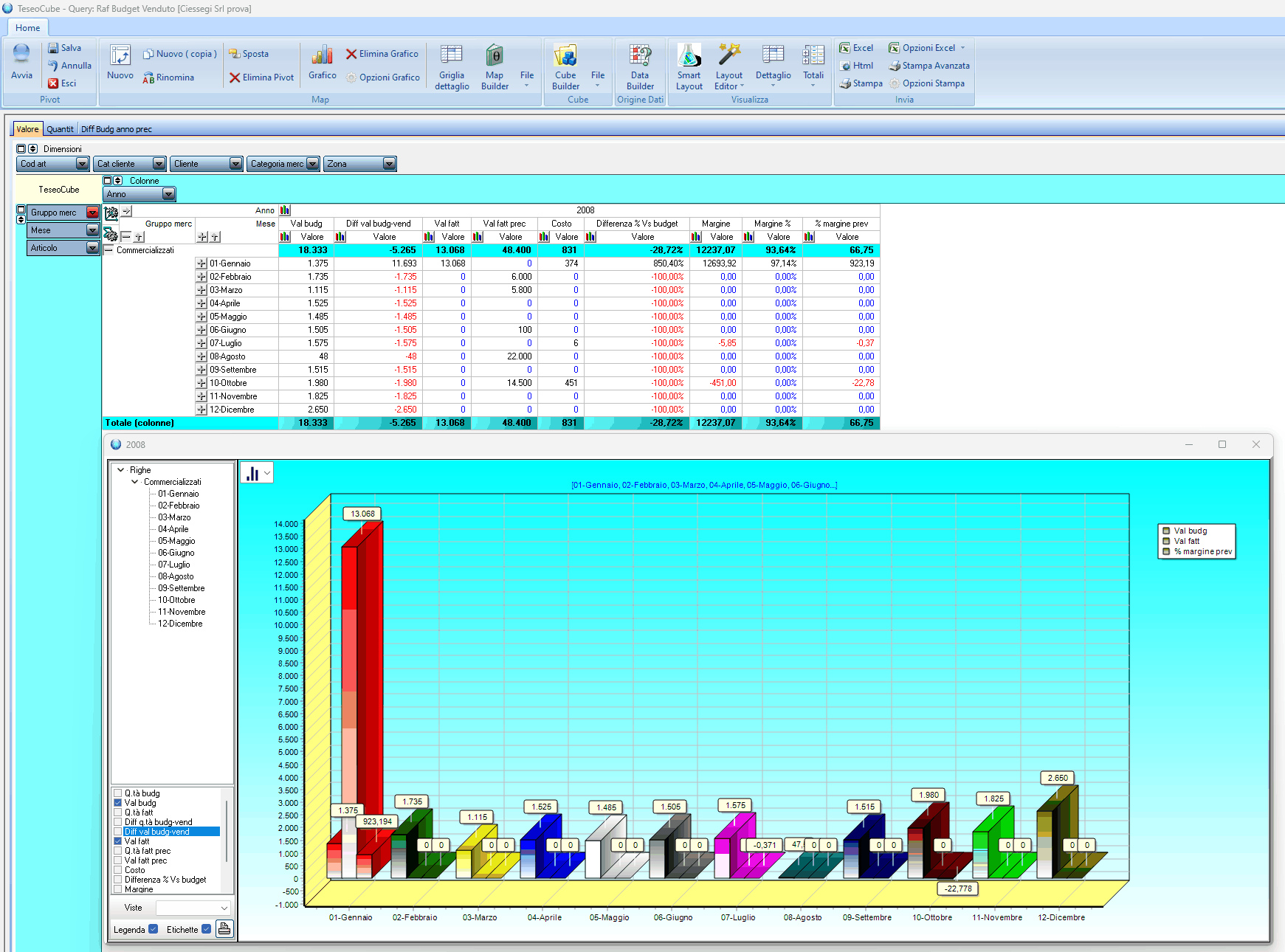Start the query with the Avvia icon
Image resolution: width=1285 pixels, height=952 pixels.
[21, 53]
